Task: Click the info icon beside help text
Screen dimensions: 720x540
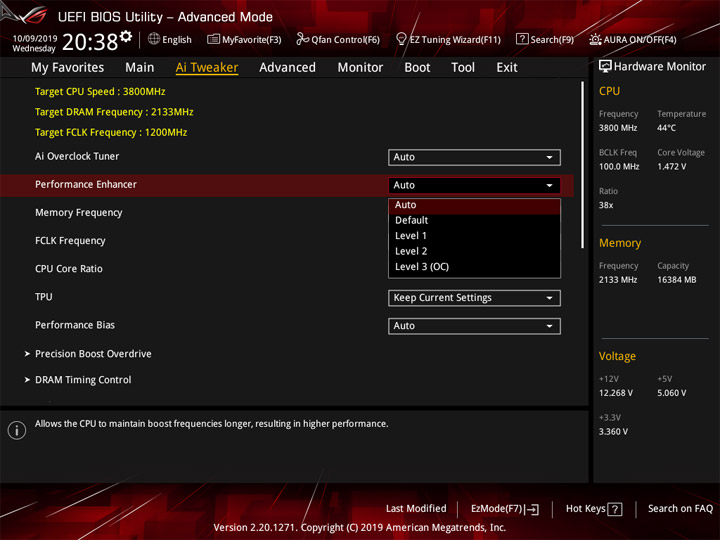Action: (x=17, y=430)
